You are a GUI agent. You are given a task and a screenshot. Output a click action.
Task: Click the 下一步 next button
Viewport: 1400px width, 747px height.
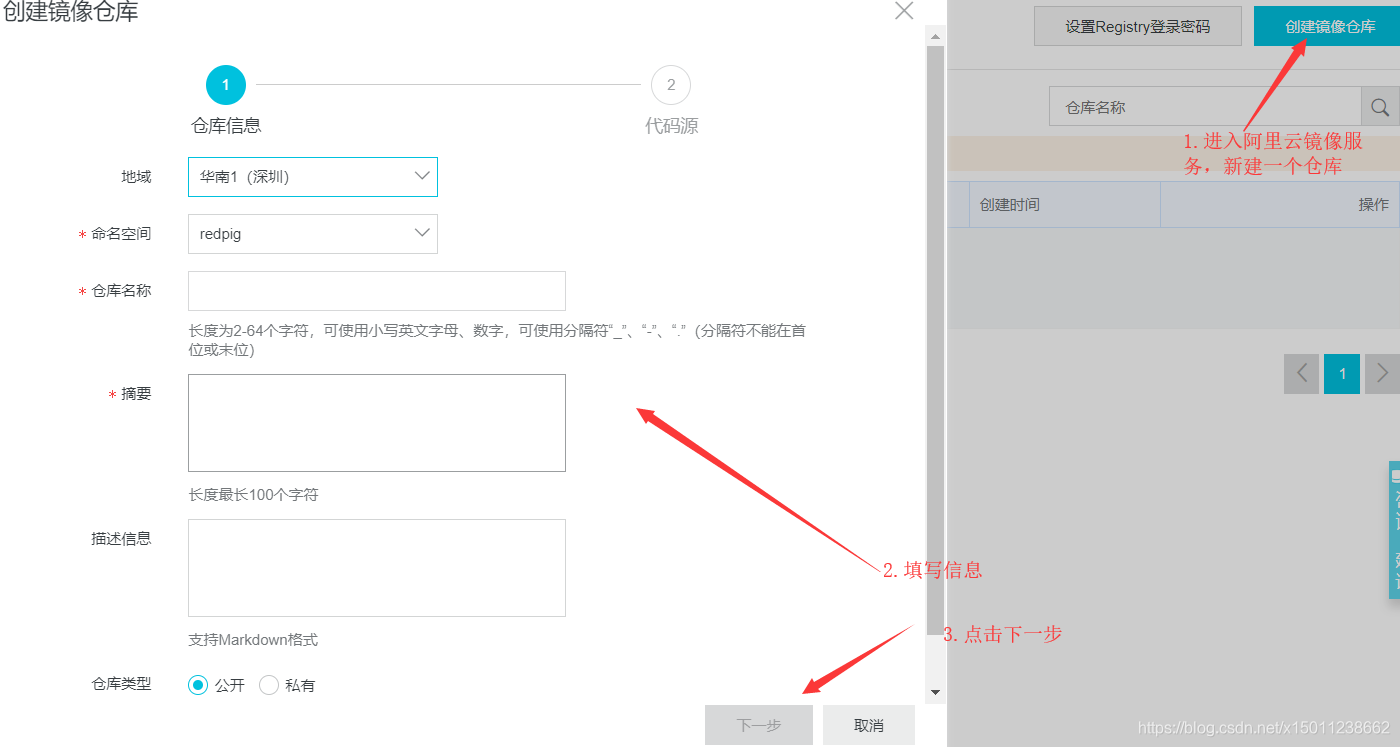(x=759, y=725)
